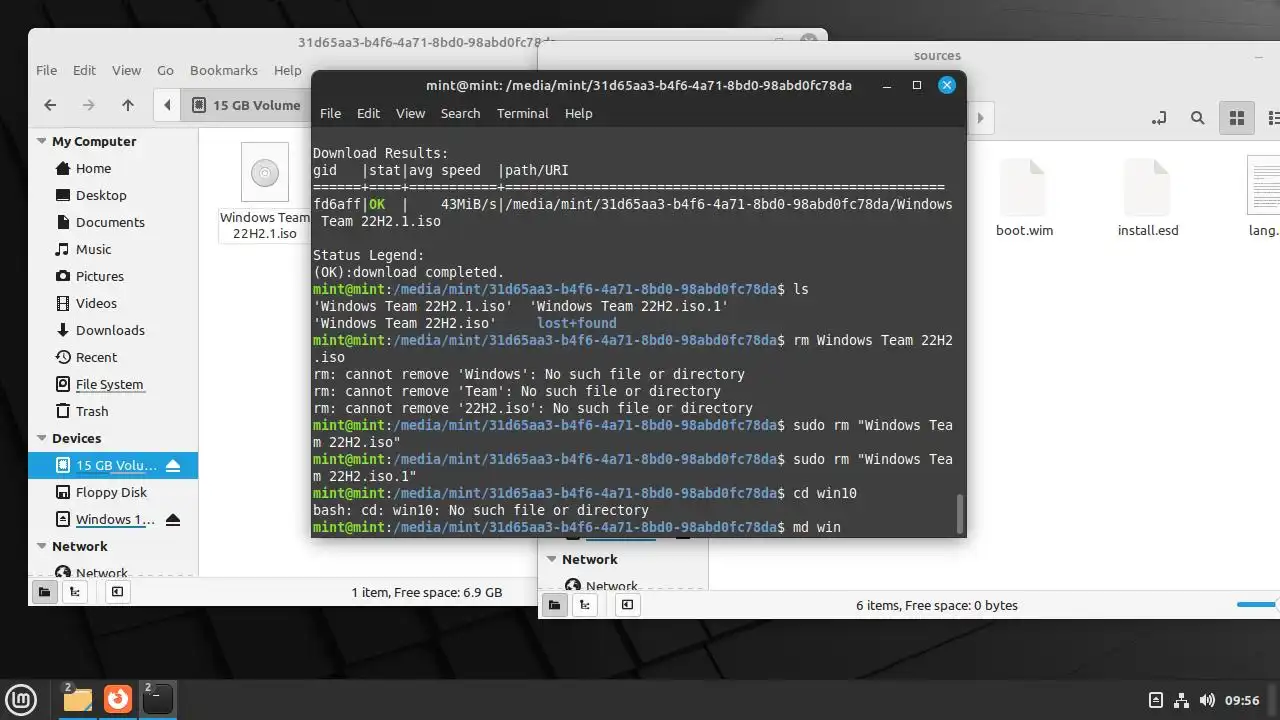
Task: Open Recent files in the sidebar
Action: point(96,357)
